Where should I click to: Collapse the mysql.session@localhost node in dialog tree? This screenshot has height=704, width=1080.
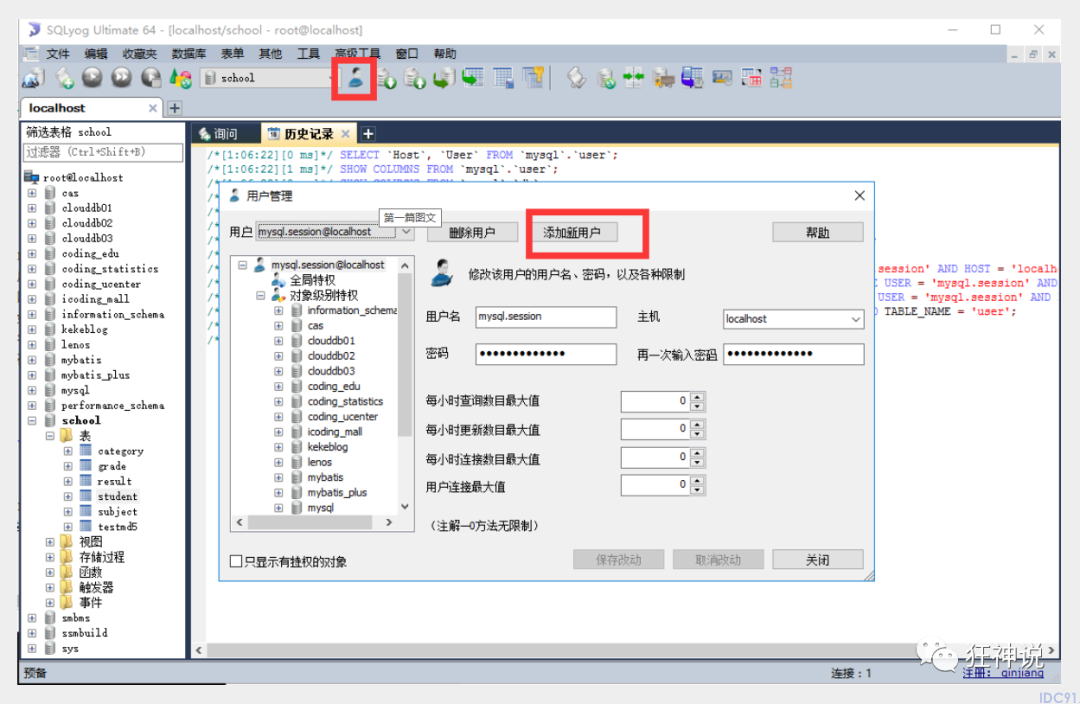pos(242,265)
